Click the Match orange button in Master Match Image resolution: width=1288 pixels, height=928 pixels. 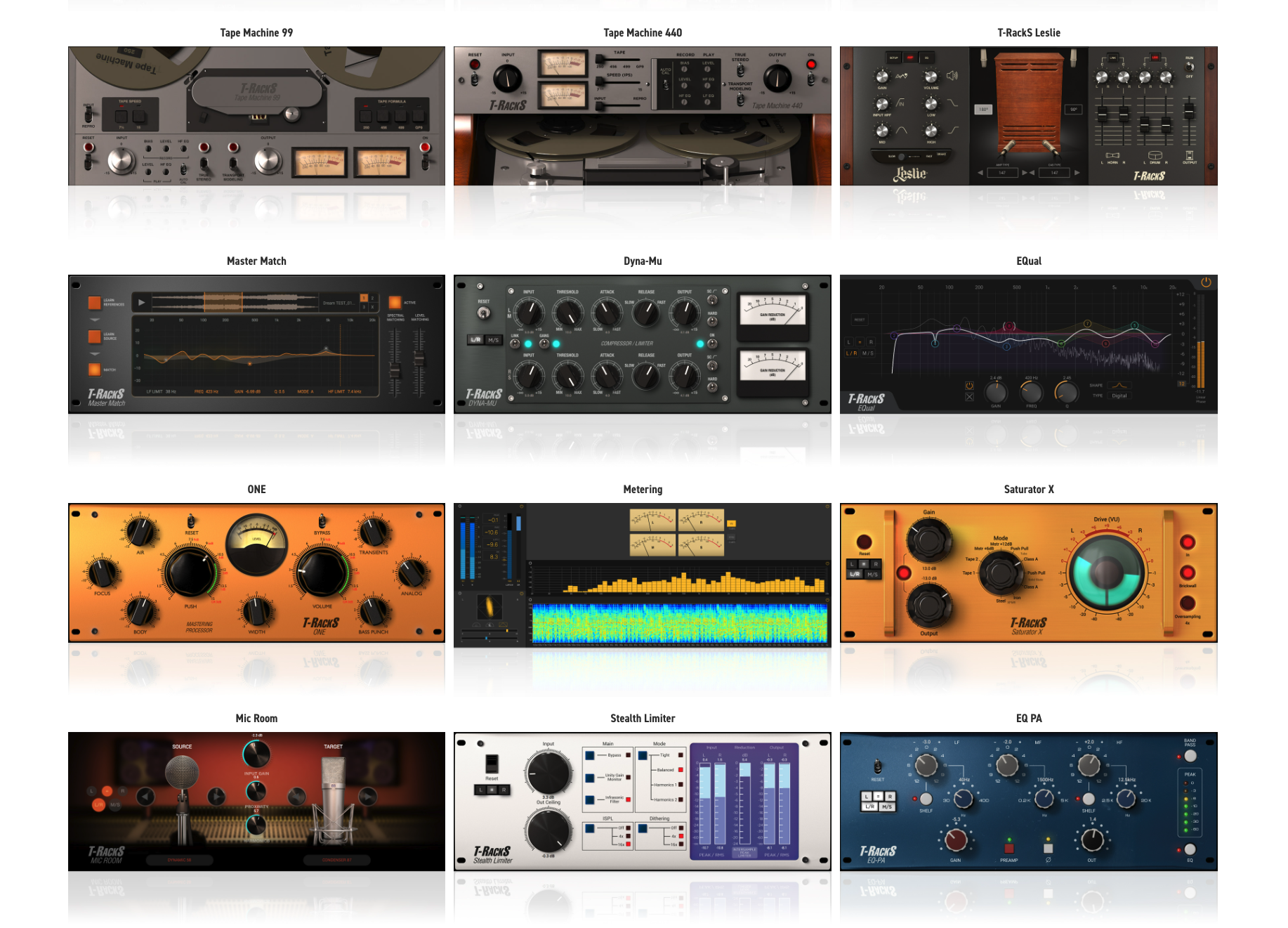tap(94, 370)
